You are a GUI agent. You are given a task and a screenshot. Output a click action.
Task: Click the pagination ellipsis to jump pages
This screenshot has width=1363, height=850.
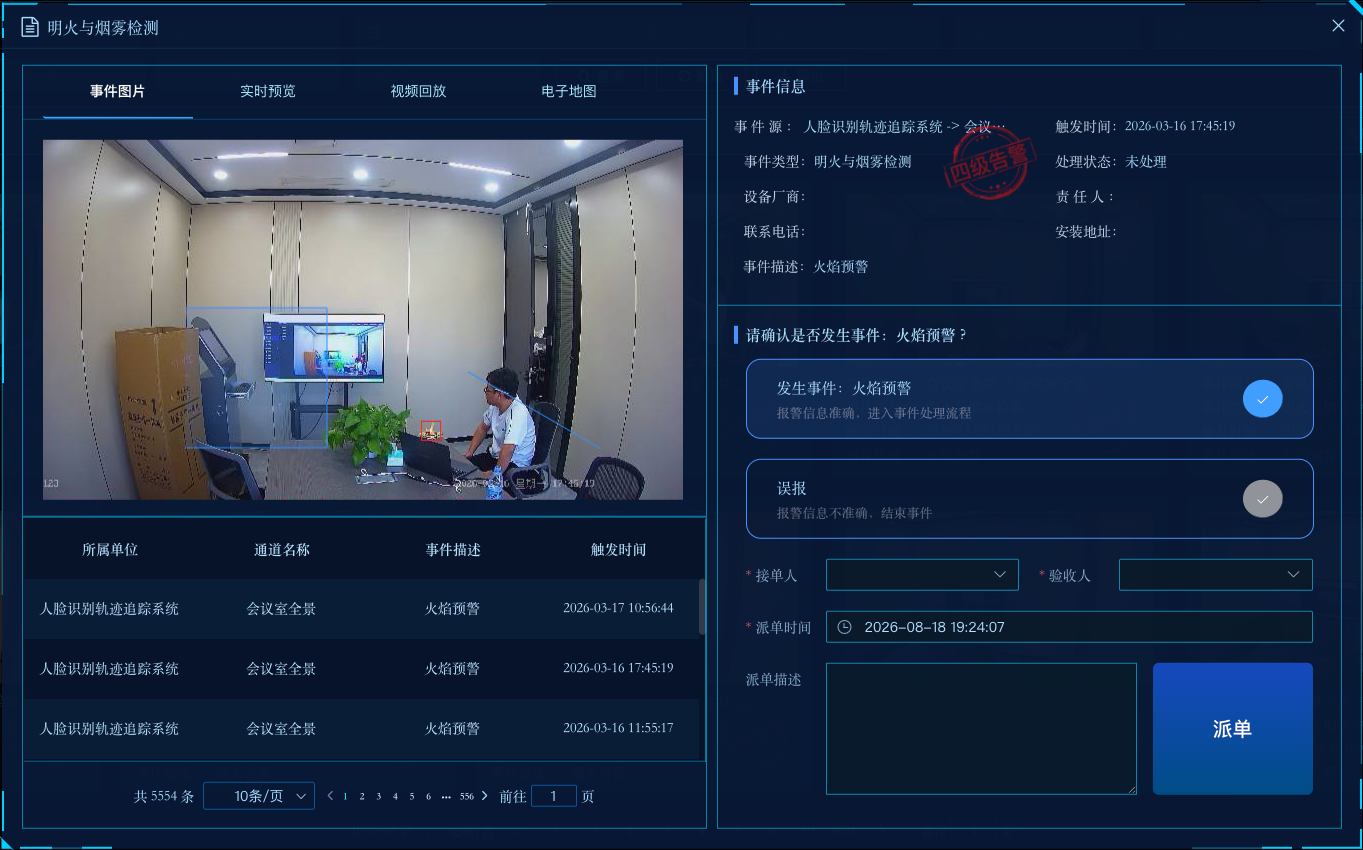[x=445, y=796]
